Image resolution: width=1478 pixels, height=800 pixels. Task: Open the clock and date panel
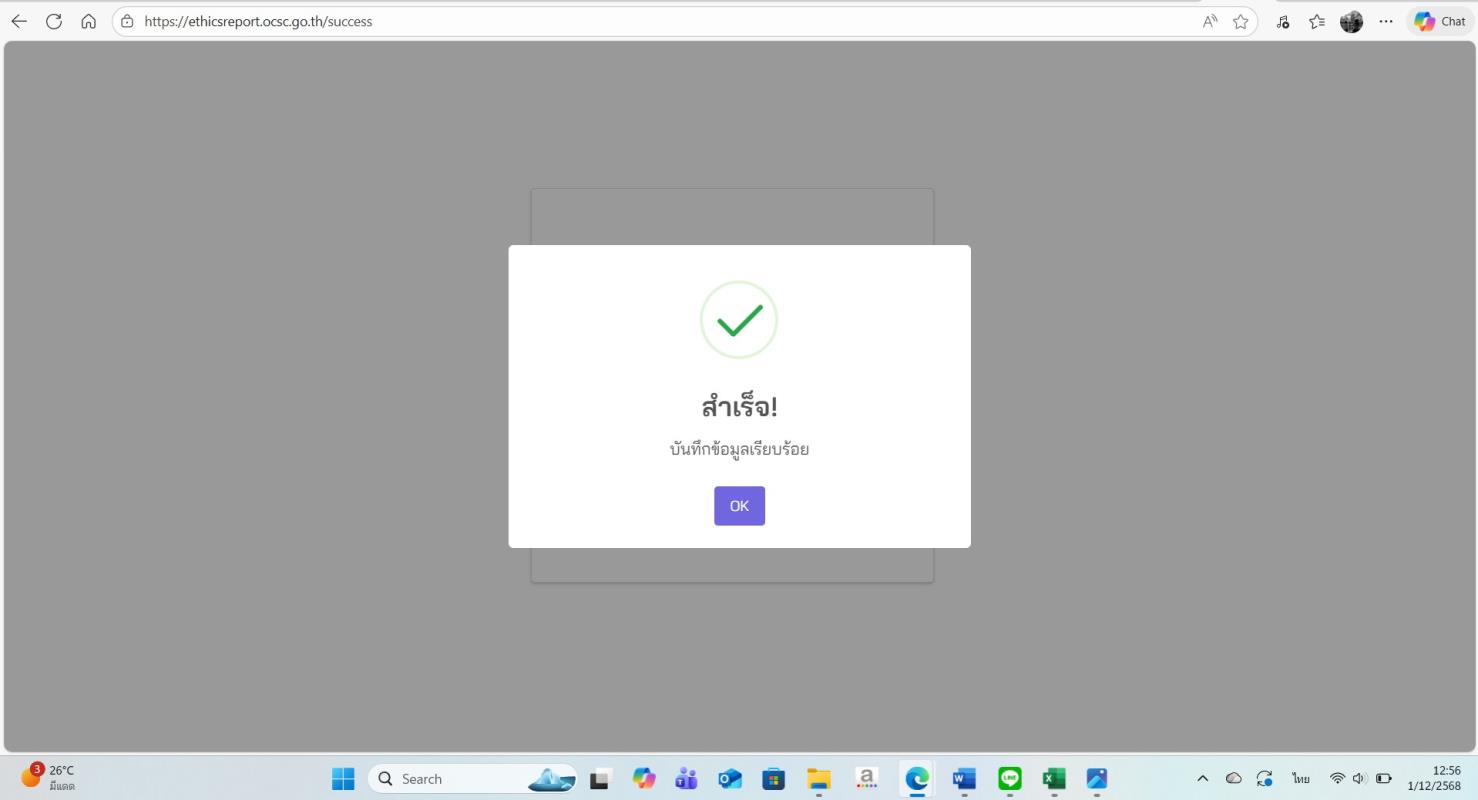[1434, 779]
